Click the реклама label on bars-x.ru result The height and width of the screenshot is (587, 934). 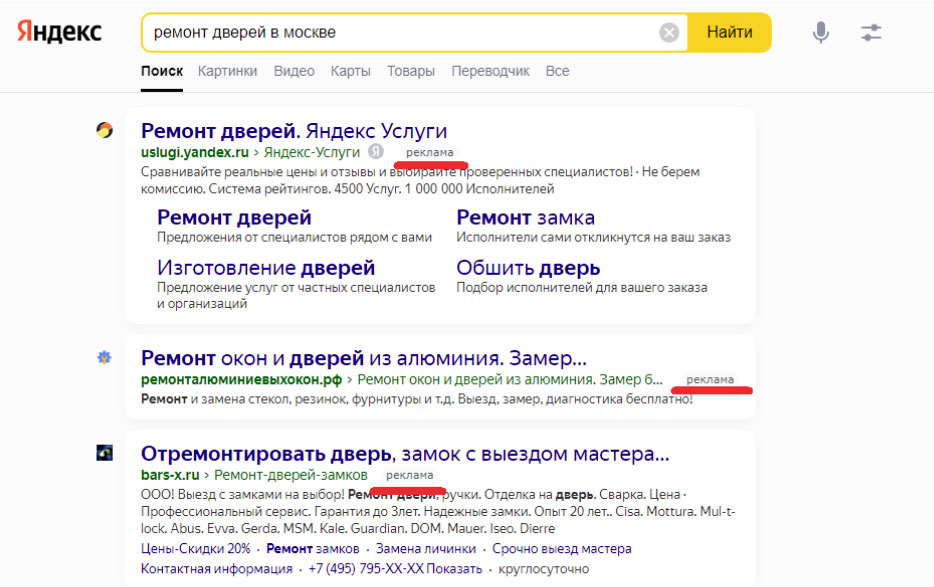pyautogui.click(x=409, y=475)
